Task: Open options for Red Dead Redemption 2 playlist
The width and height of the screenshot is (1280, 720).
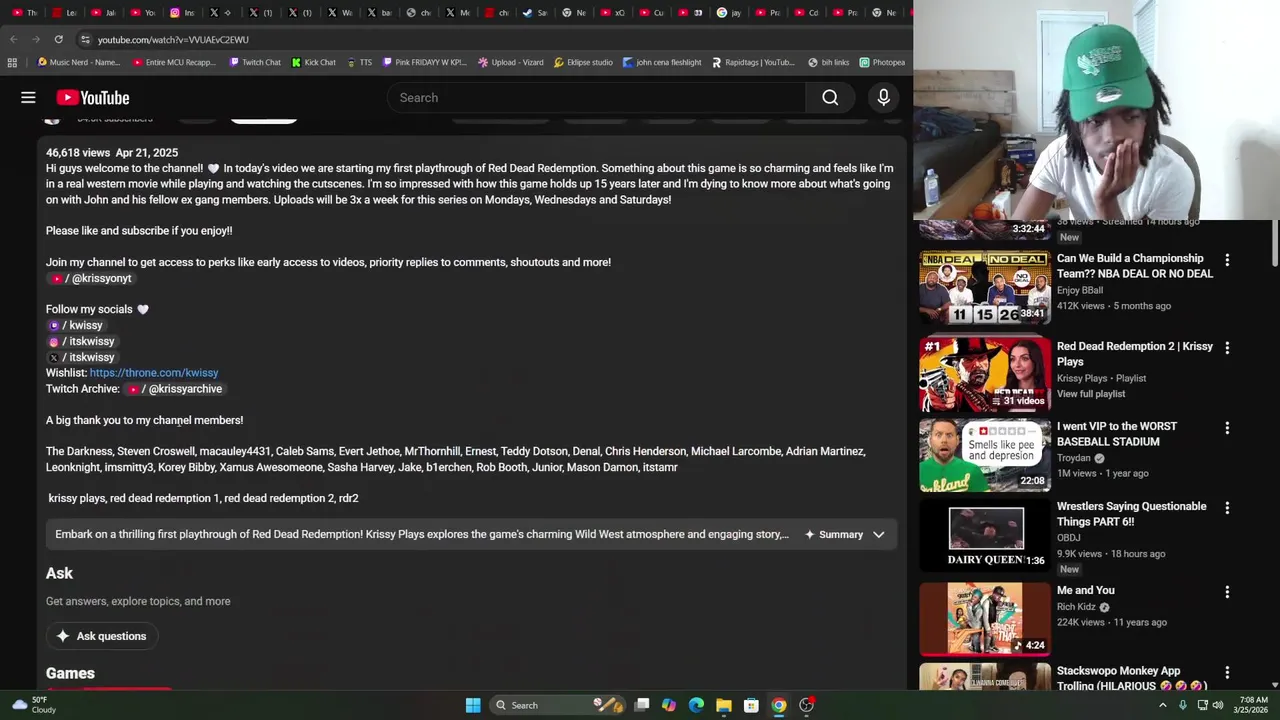Action: 1227,347
